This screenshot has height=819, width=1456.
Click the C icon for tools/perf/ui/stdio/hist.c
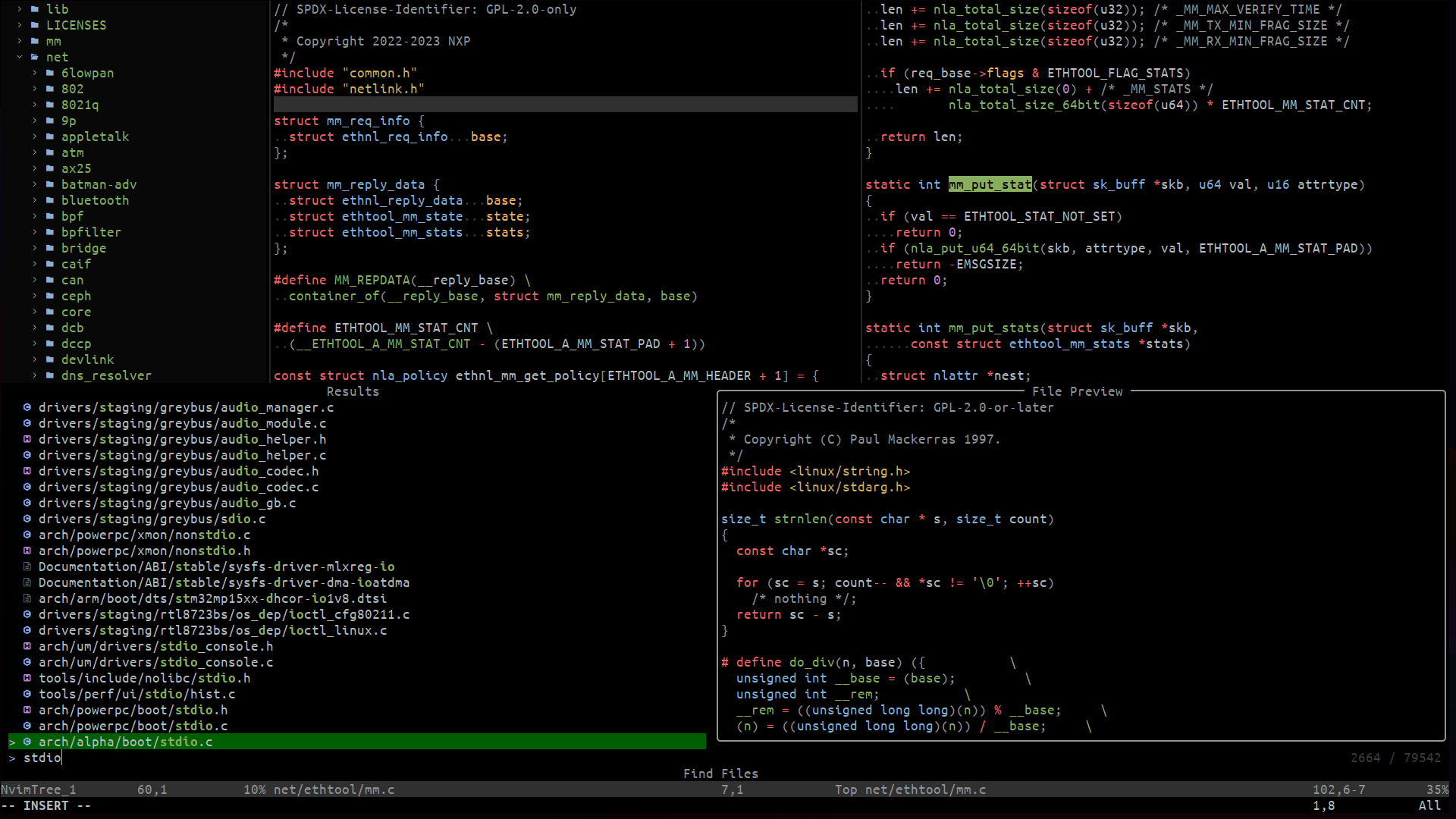27,694
